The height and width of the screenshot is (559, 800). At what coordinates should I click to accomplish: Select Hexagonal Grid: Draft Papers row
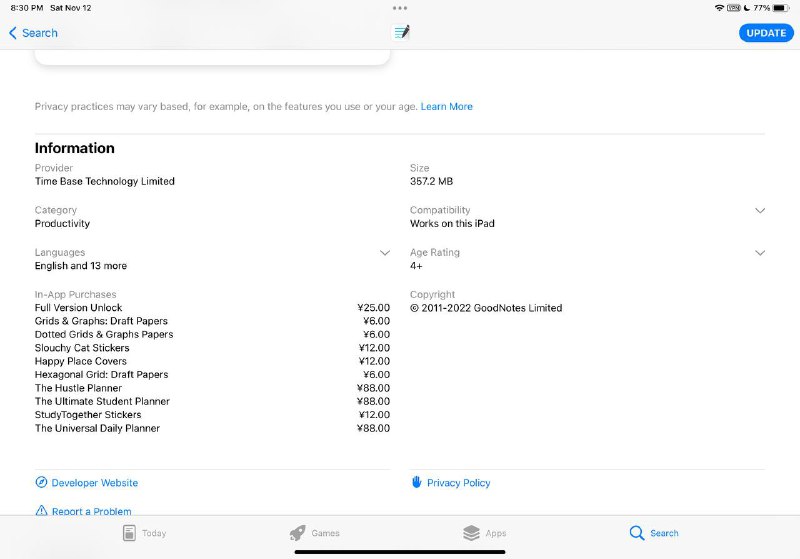point(212,374)
